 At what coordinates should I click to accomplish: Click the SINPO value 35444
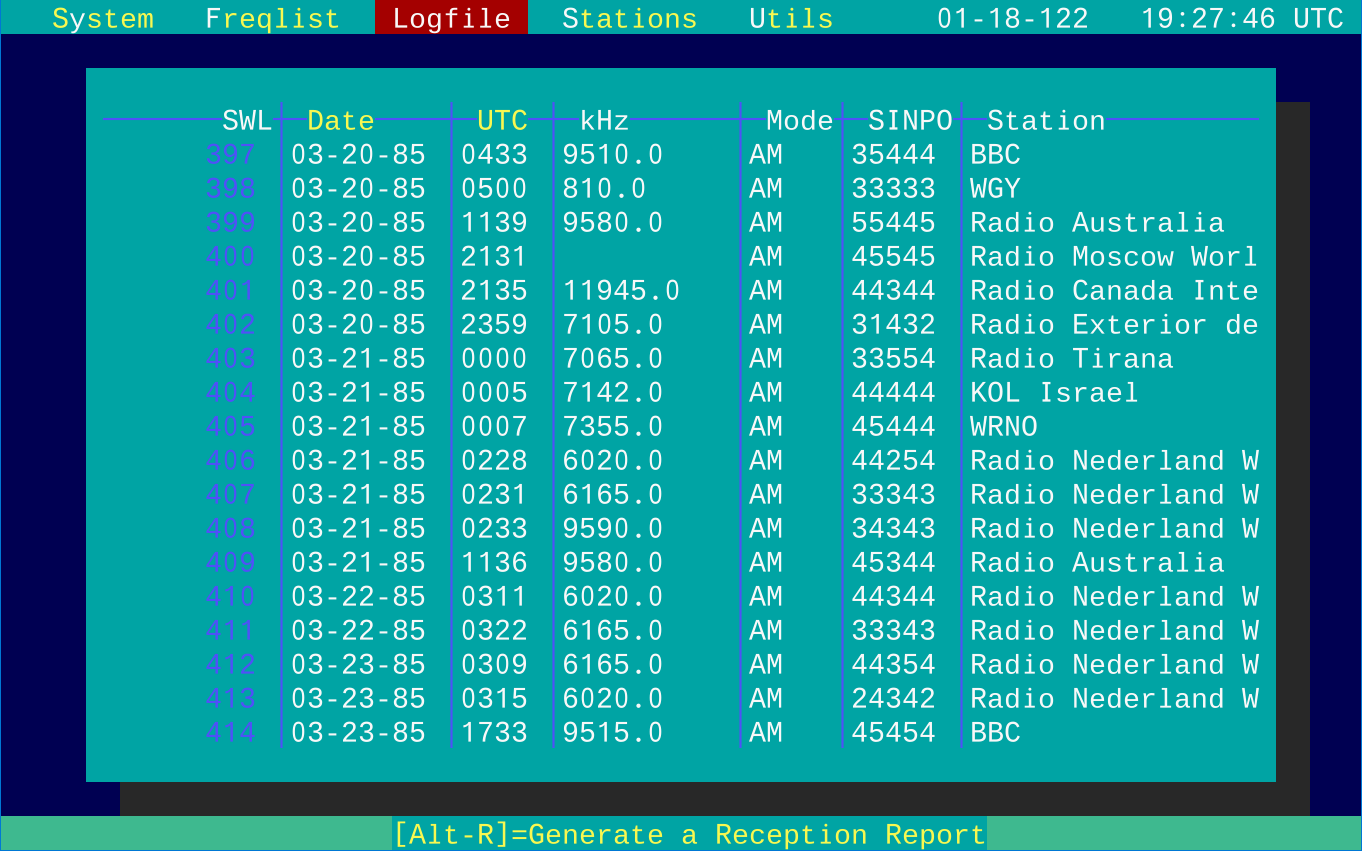point(893,155)
